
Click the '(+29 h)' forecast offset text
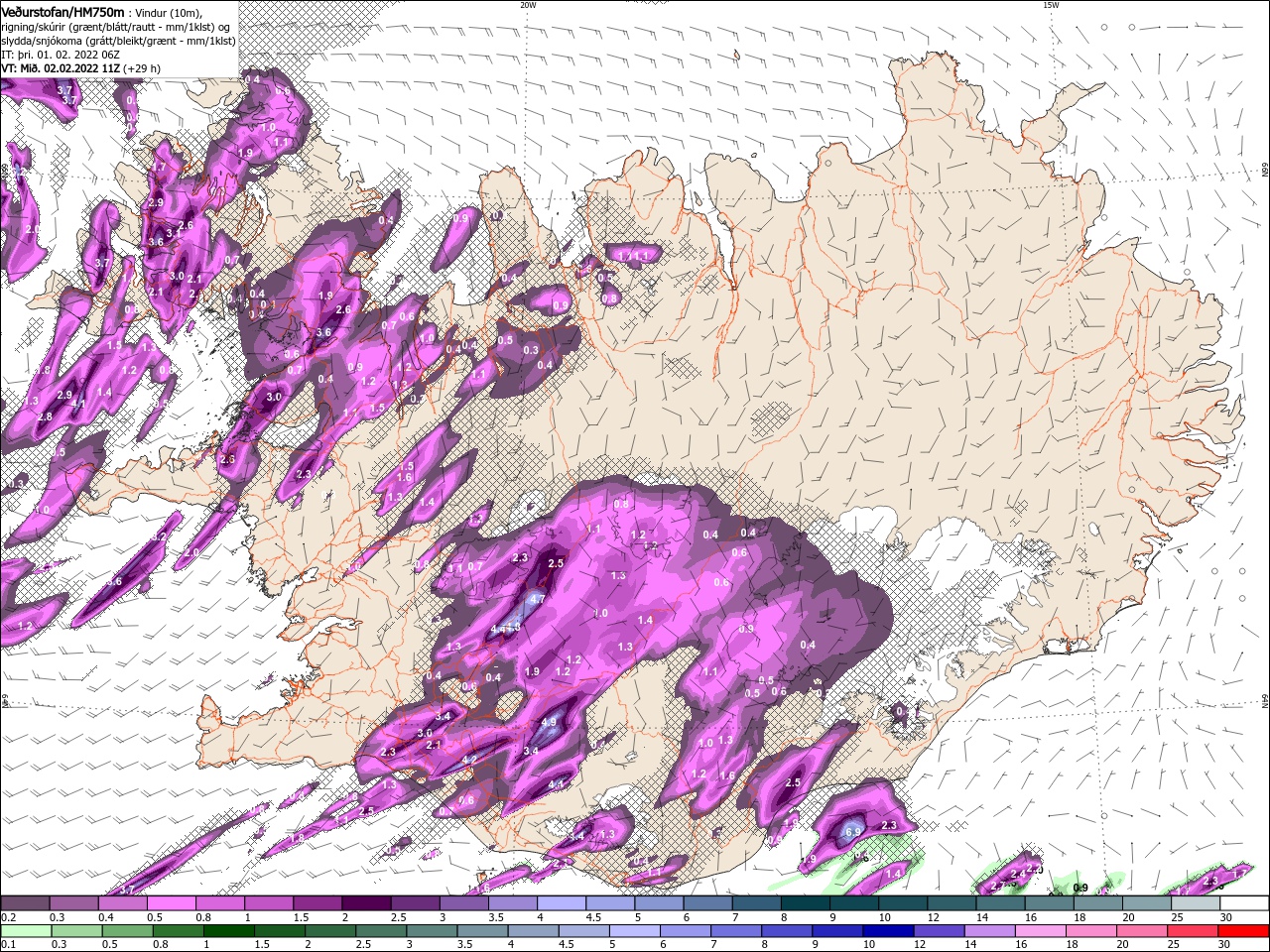[x=143, y=68]
